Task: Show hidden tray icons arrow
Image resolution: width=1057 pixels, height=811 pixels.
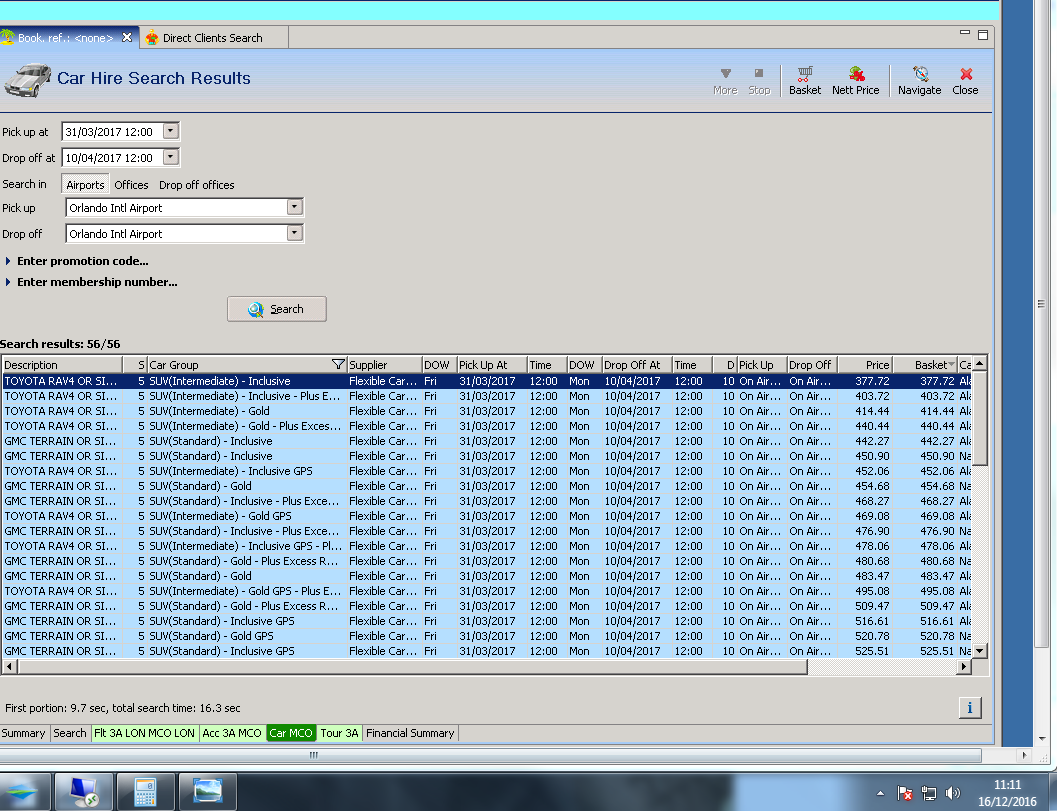Action: pos(880,793)
